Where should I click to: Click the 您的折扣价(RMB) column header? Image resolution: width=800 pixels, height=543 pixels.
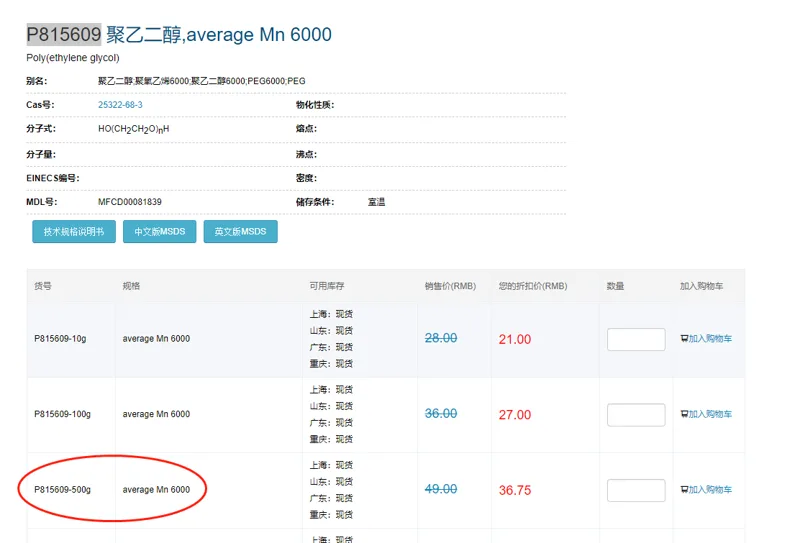click(x=533, y=286)
